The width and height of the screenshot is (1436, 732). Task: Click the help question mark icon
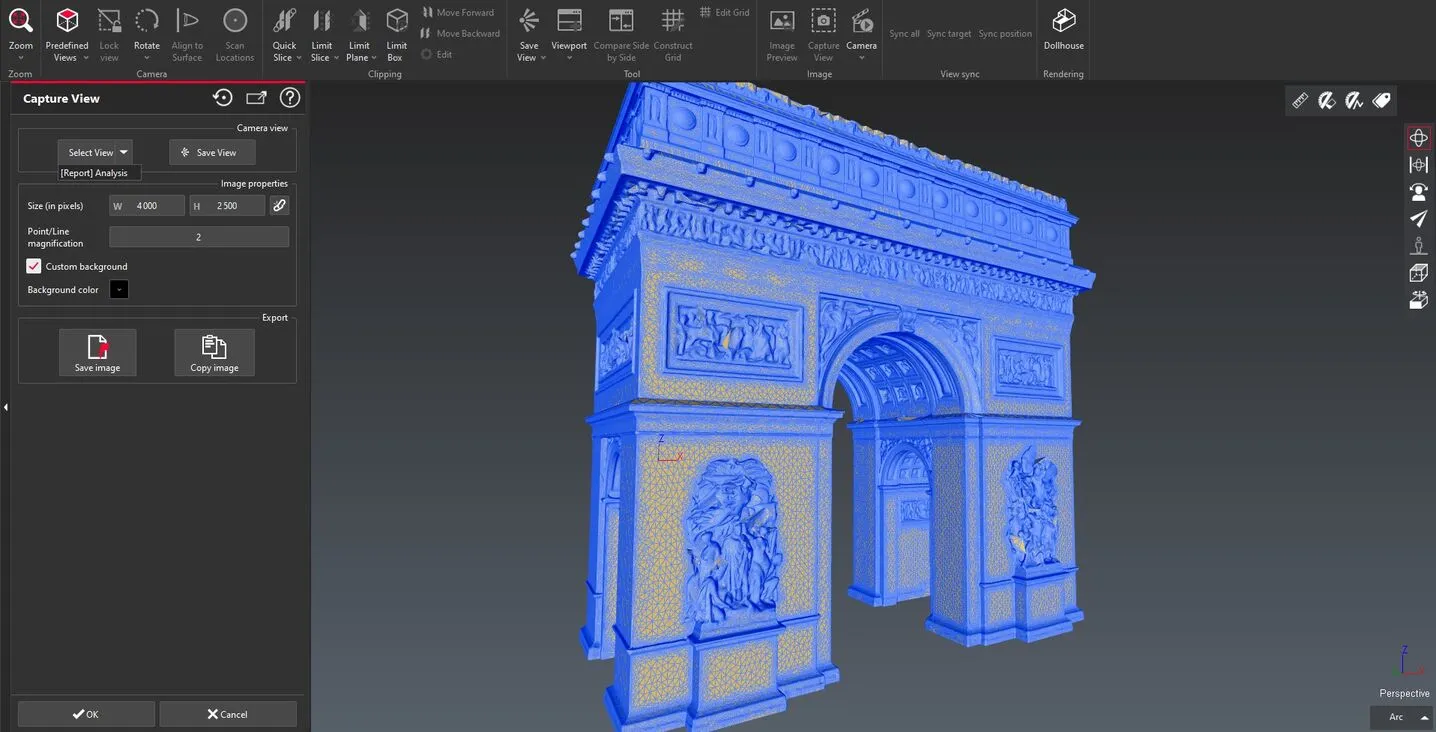click(x=289, y=98)
